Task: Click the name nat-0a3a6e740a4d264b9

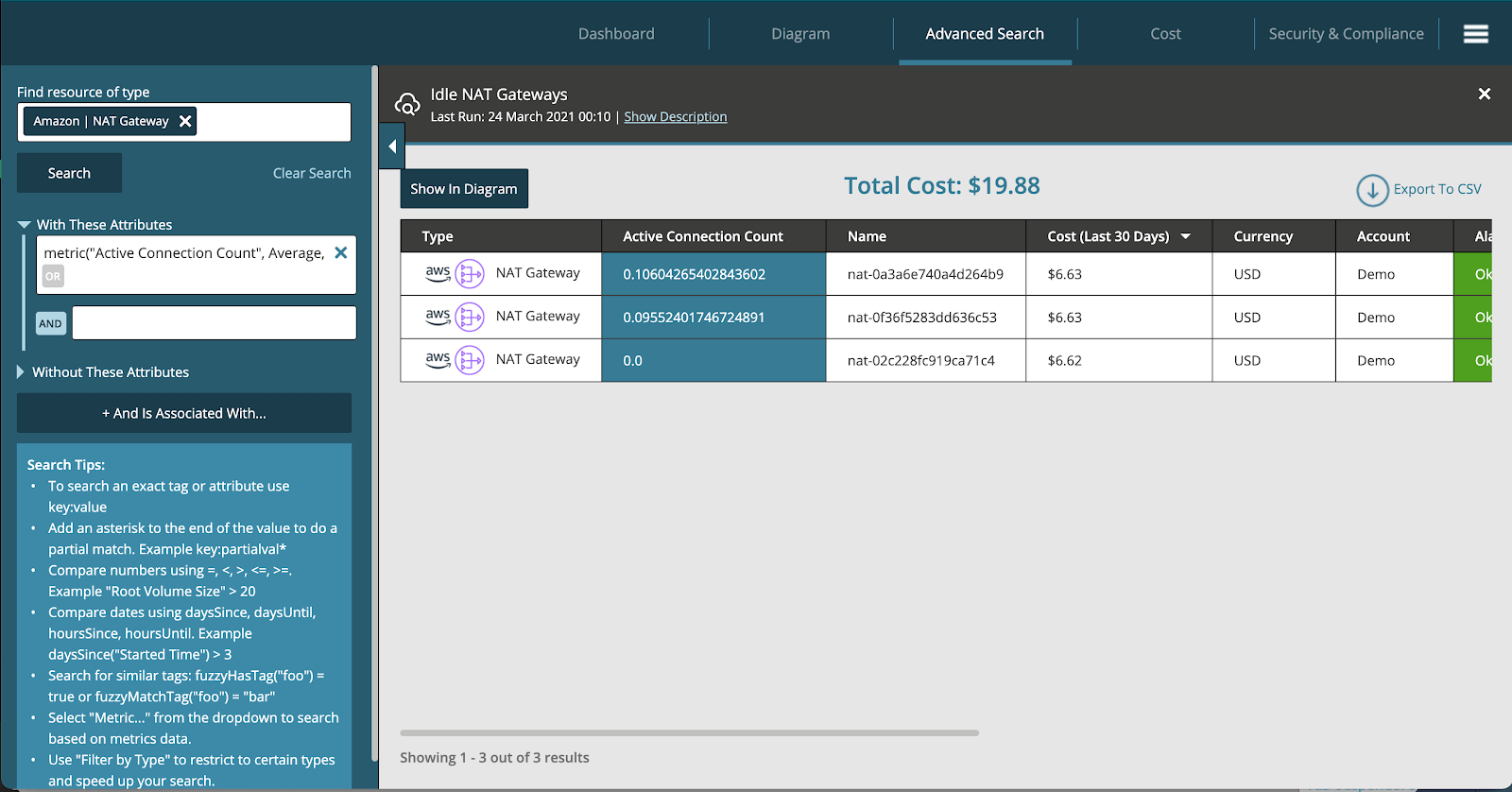Action: coord(925,274)
